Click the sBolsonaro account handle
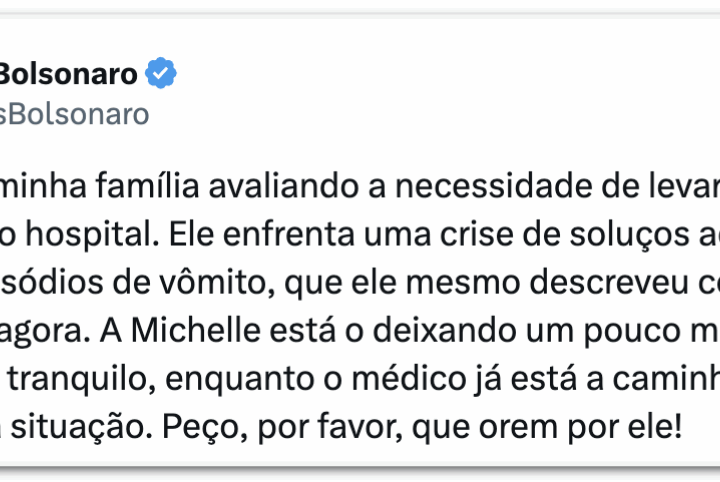 coord(74,113)
